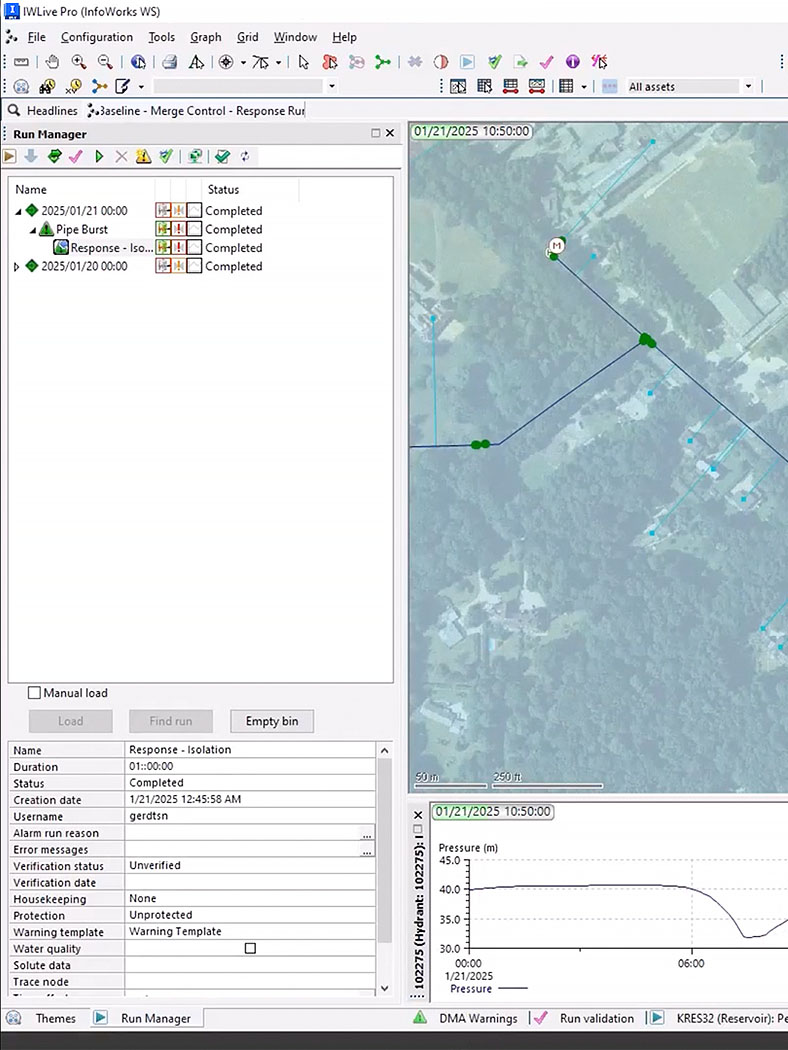The image size is (788, 1050).
Task: Select the arrow pointer selection tool
Action: (304, 62)
